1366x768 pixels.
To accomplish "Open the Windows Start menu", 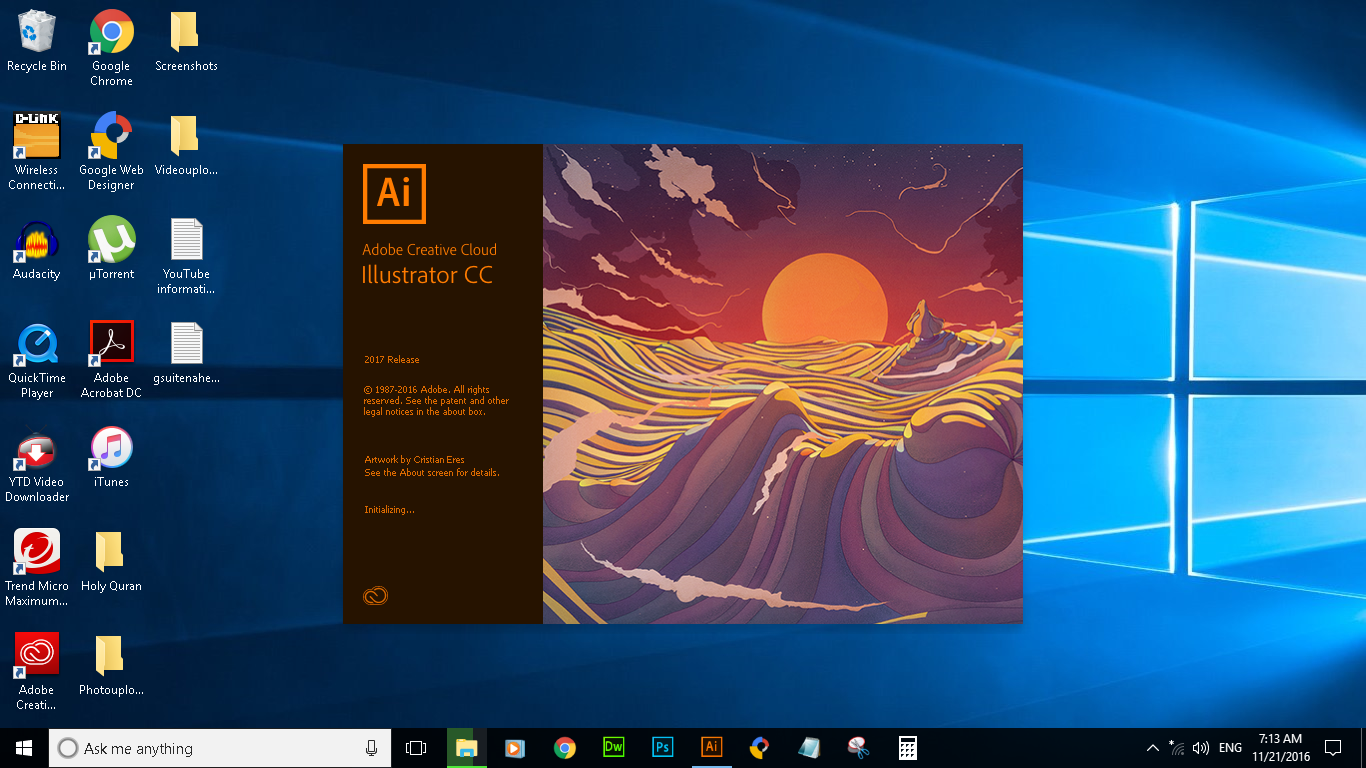I will pos(24,748).
